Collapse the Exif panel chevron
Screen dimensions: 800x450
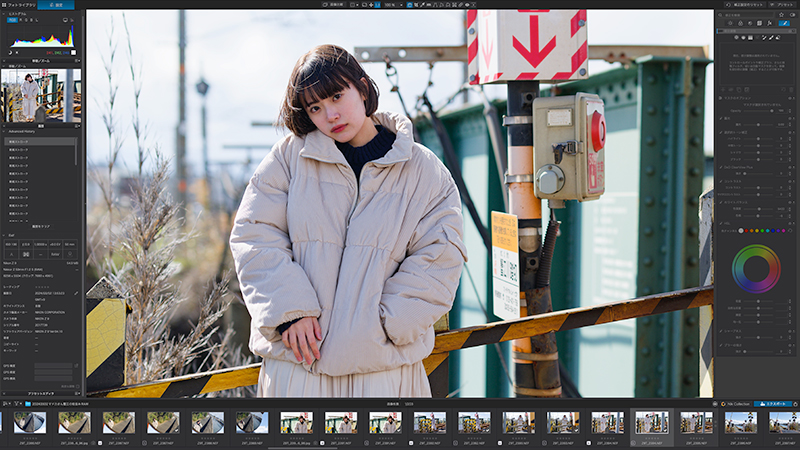(4, 235)
